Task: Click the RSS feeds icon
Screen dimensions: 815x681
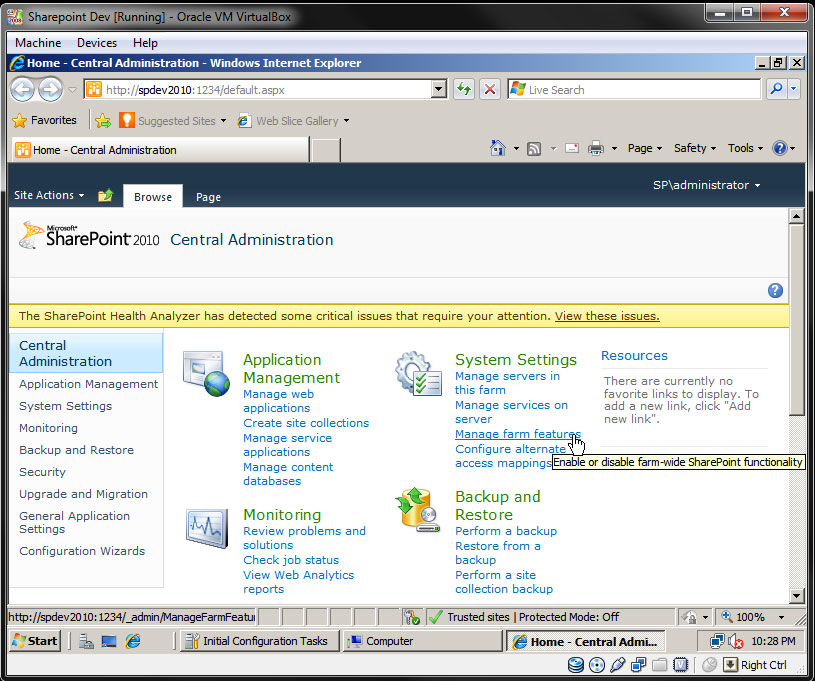Action: [x=534, y=149]
